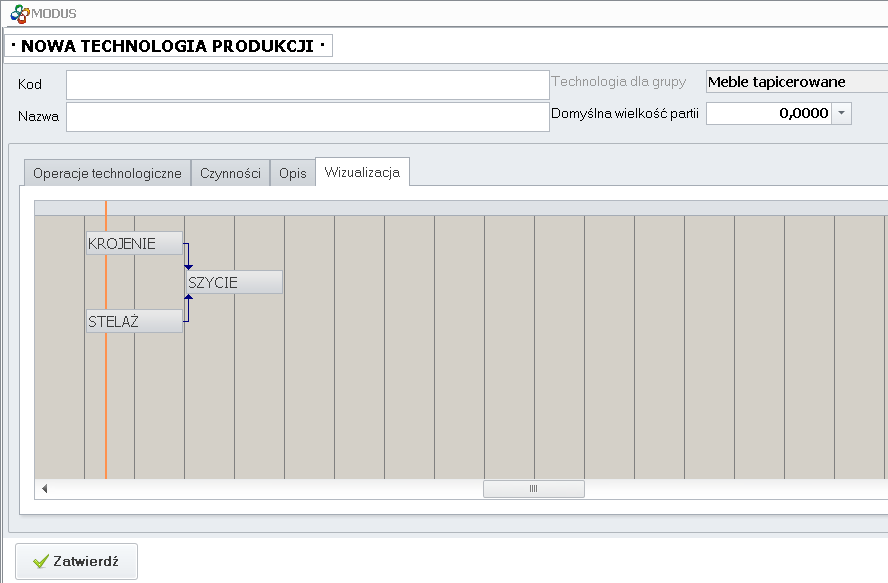Click the Domyślna wielkość partii value field
The height and width of the screenshot is (583, 888).
769,113
